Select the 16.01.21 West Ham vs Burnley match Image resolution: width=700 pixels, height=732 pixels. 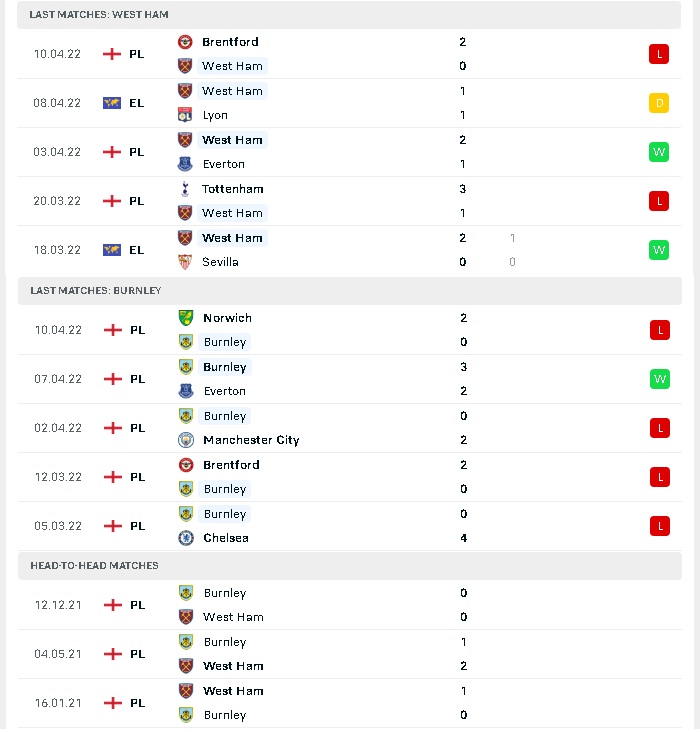350,704
